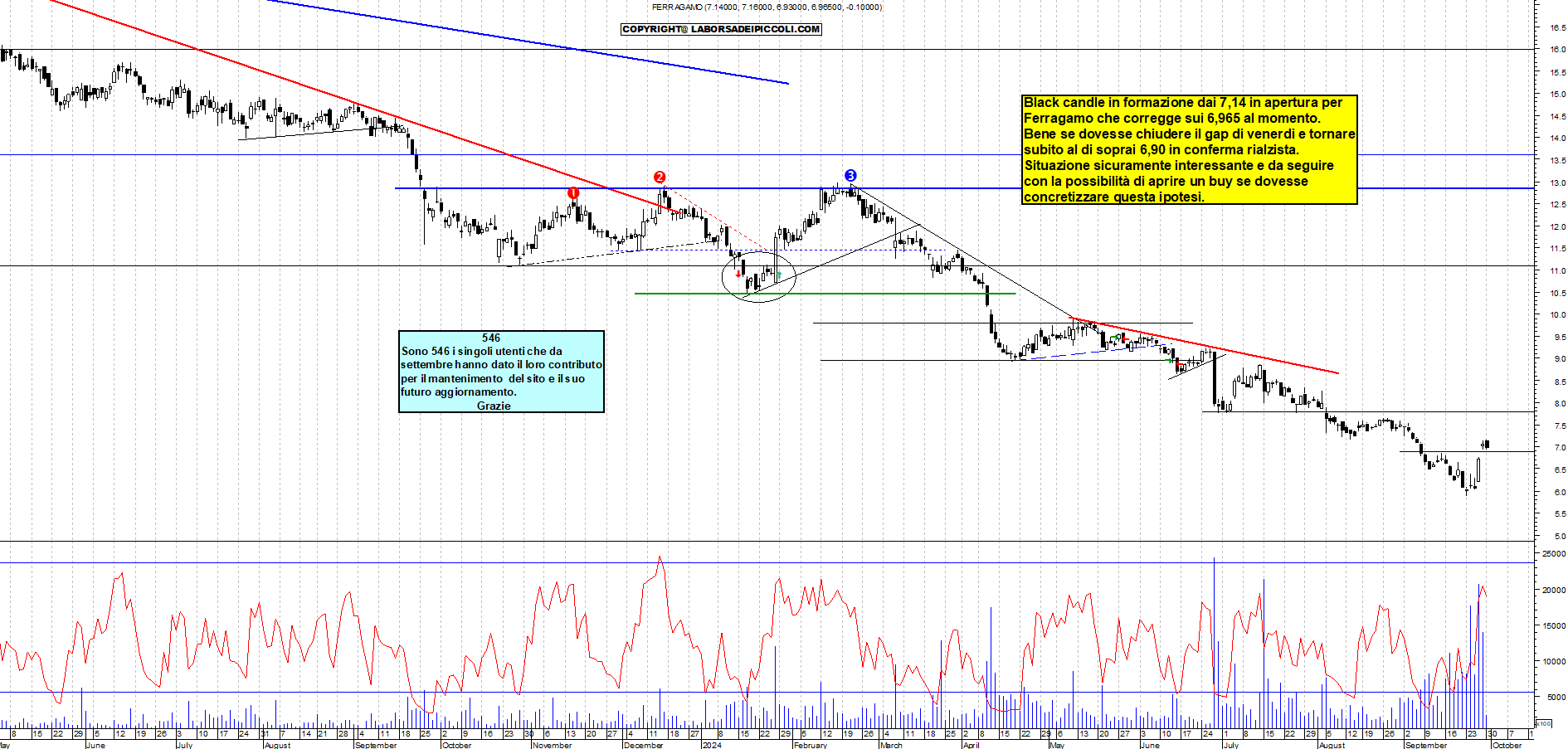Click the 14.0 price axis label
Image resolution: width=1568 pixels, height=749 pixels.
coord(1558,139)
